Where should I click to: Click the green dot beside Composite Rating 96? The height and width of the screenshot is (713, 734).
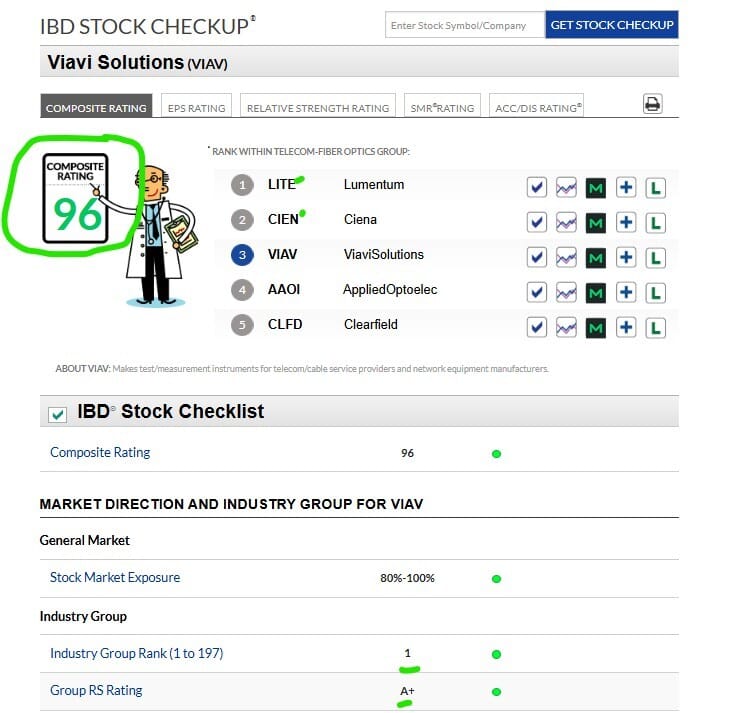[496, 454]
